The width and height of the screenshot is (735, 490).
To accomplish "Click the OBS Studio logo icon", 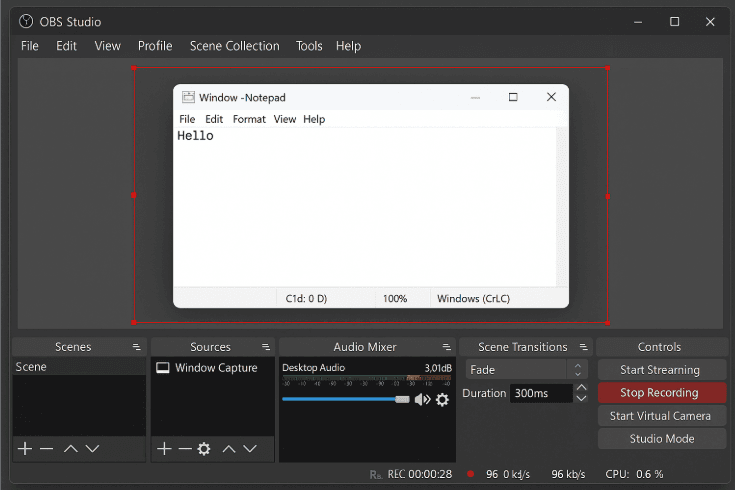I will (26, 22).
